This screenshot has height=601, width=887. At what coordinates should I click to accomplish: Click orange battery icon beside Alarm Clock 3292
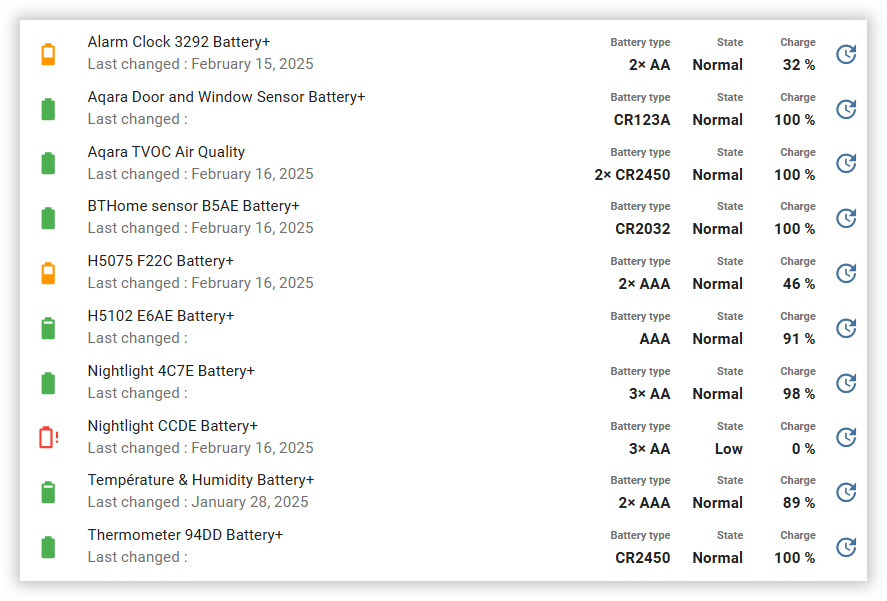click(48, 54)
